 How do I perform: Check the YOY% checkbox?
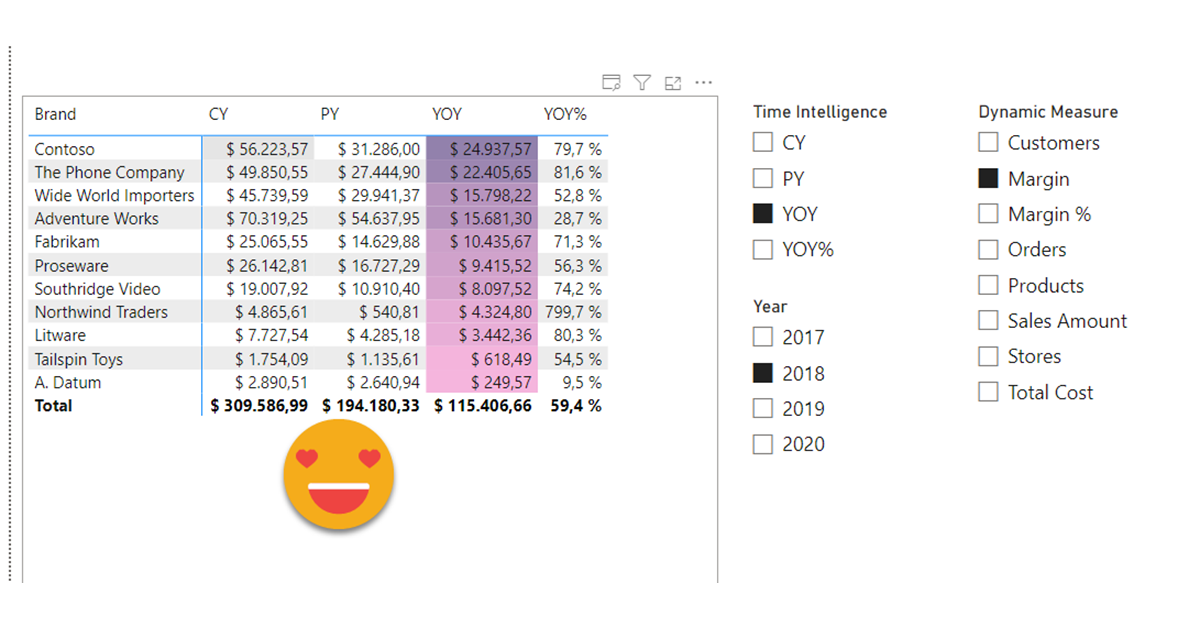click(762, 249)
